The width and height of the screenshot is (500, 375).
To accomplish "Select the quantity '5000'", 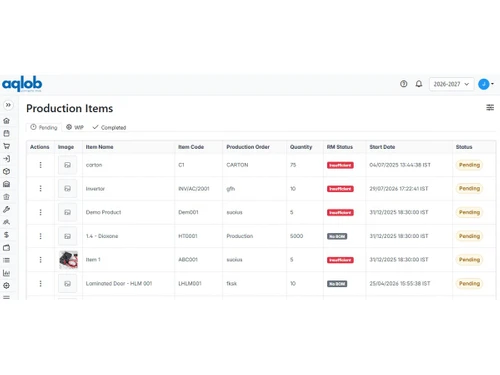I will click(x=296, y=236).
